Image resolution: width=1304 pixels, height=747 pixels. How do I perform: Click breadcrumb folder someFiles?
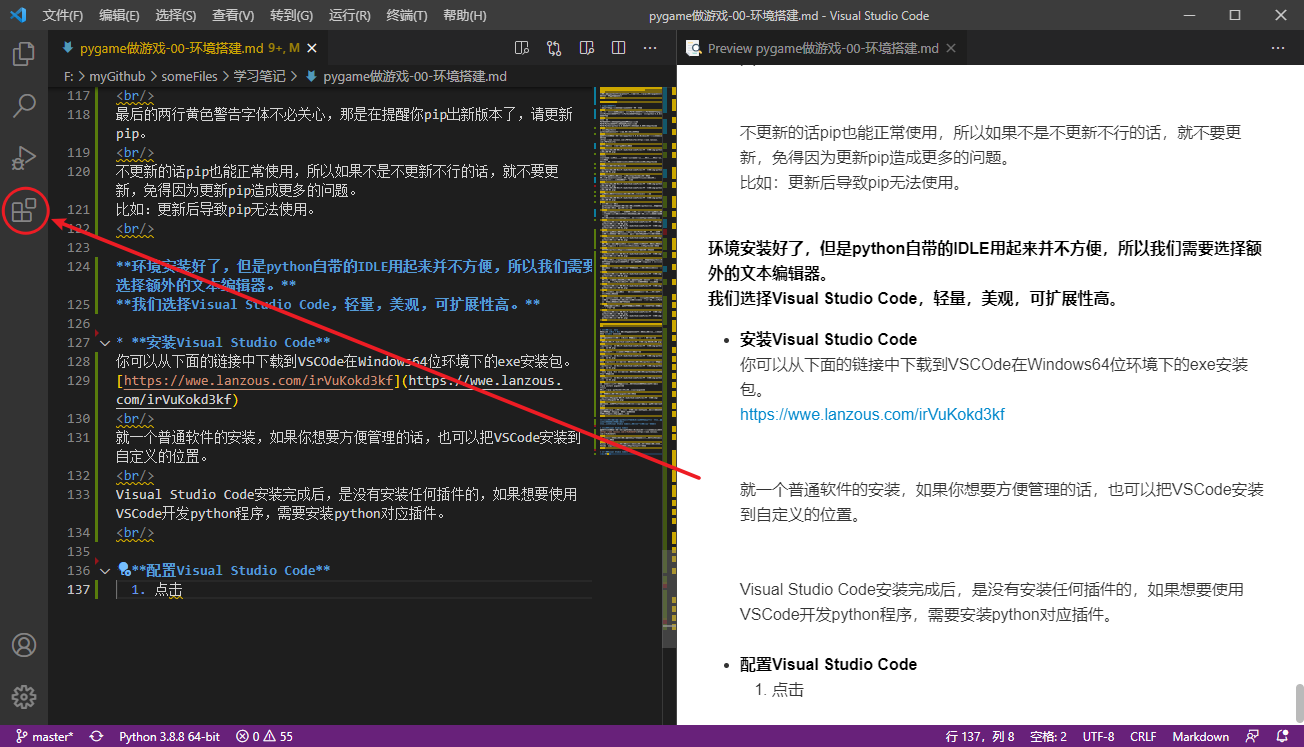point(188,76)
